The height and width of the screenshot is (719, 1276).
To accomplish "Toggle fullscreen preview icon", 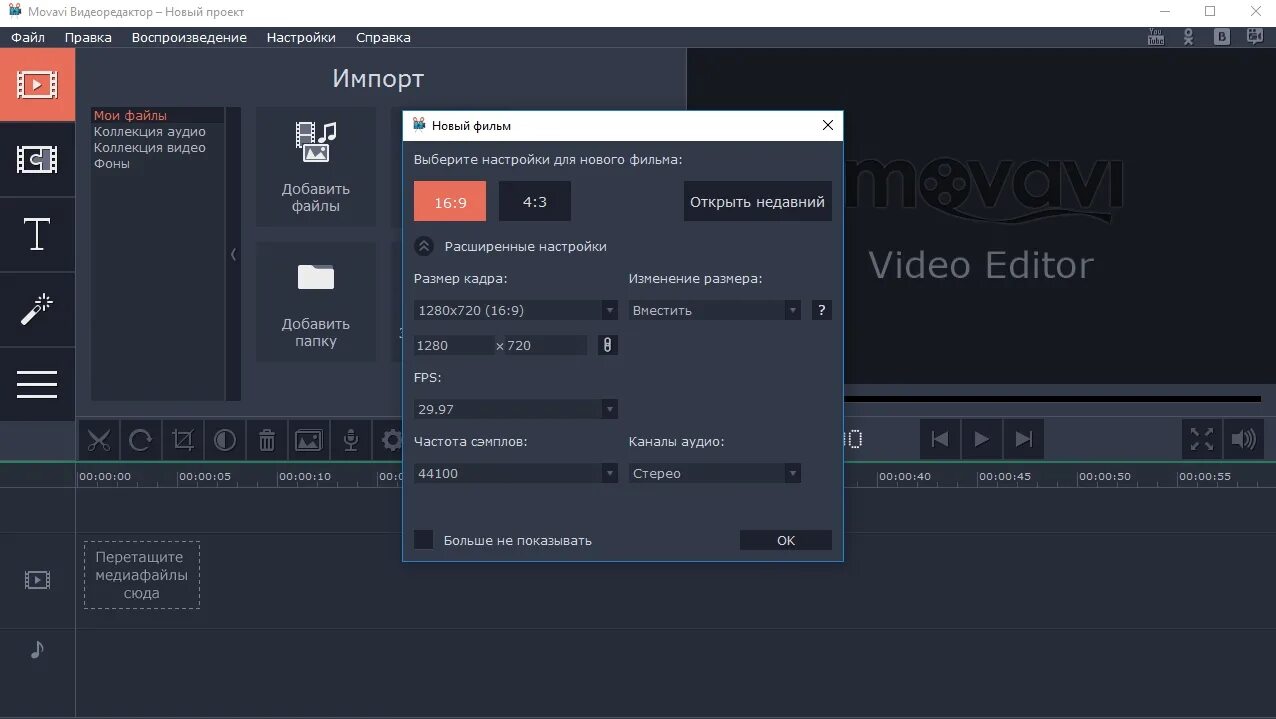I will pyautogui.click(x=1202, y=439).
